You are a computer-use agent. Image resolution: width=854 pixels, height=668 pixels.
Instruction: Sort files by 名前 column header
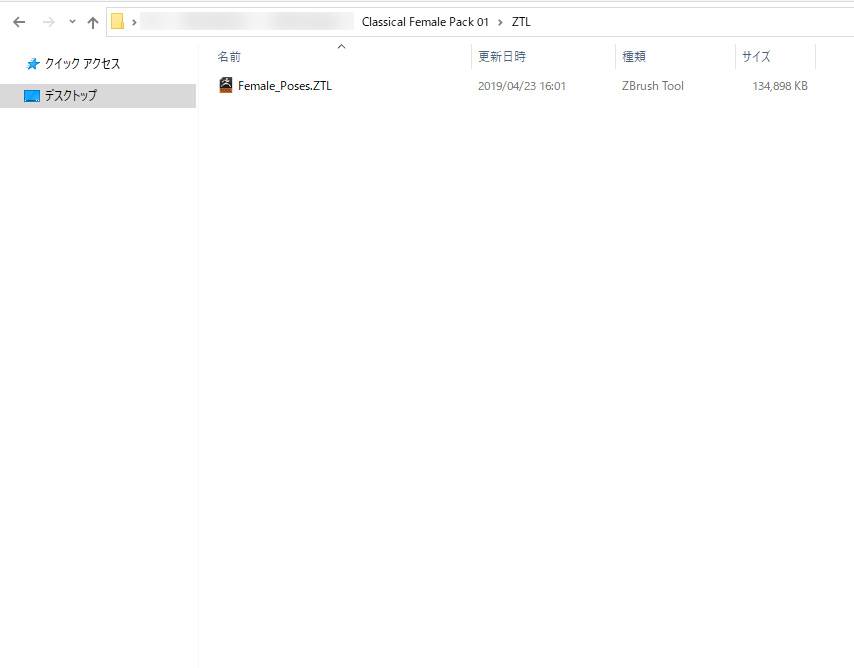(230, 57)
